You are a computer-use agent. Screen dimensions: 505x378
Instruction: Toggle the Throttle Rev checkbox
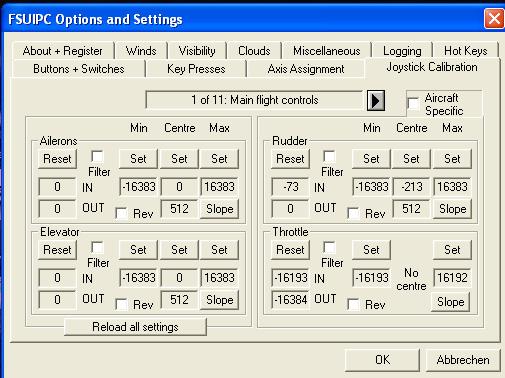pos(353,304)
